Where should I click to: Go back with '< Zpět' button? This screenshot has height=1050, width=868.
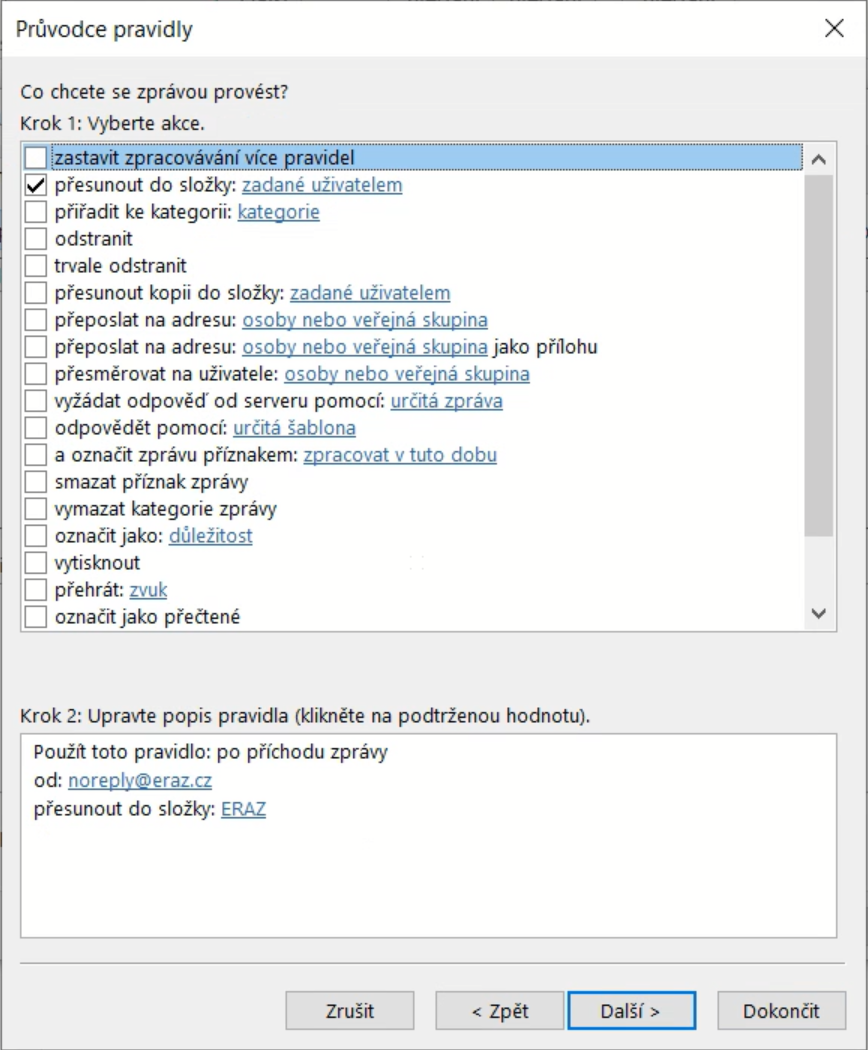[500, 1011]
